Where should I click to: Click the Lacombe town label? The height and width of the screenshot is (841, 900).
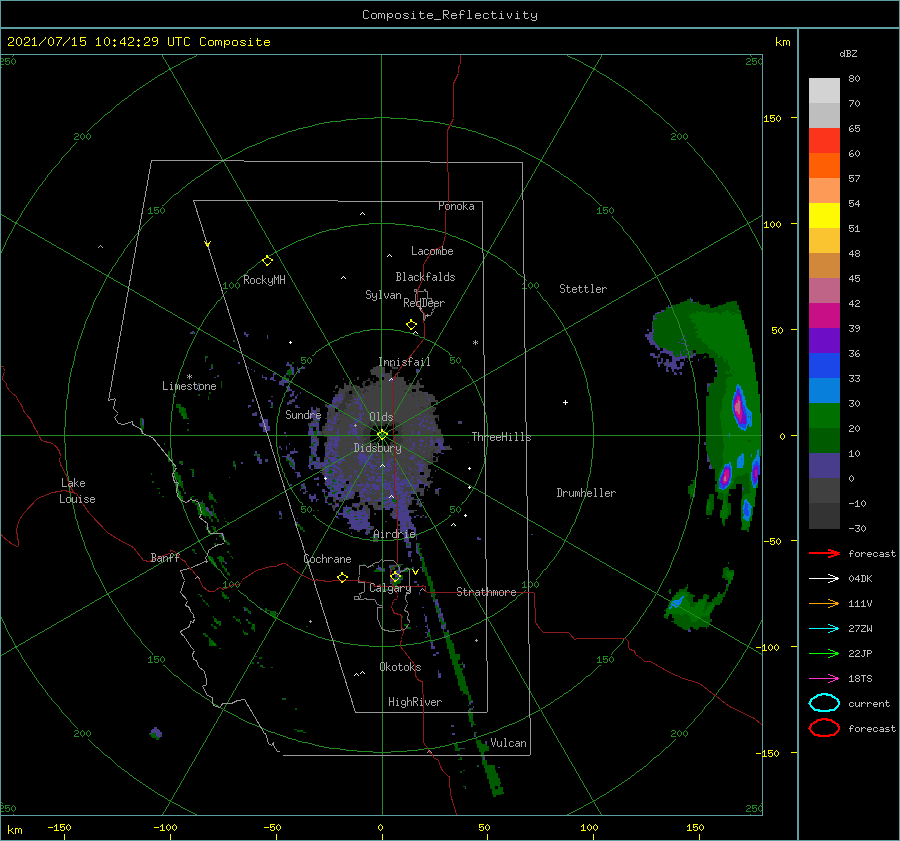[432, 251]
